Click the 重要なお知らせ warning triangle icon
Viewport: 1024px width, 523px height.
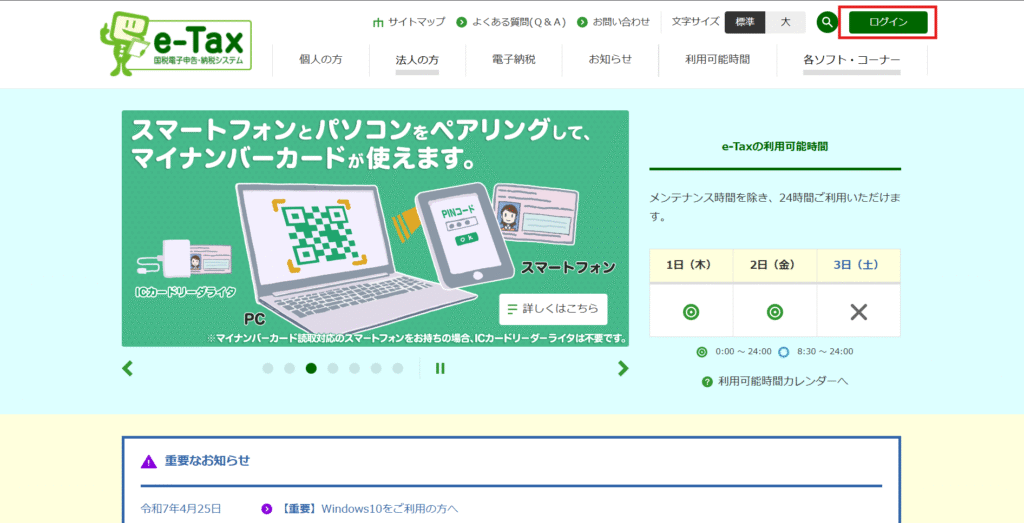150,462
